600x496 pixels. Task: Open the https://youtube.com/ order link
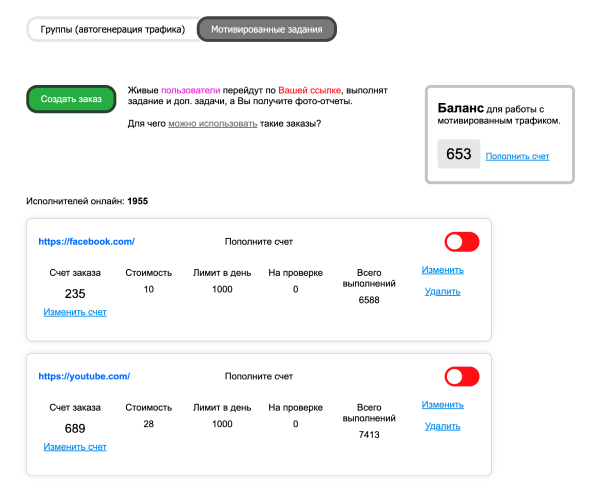point(84,376)
